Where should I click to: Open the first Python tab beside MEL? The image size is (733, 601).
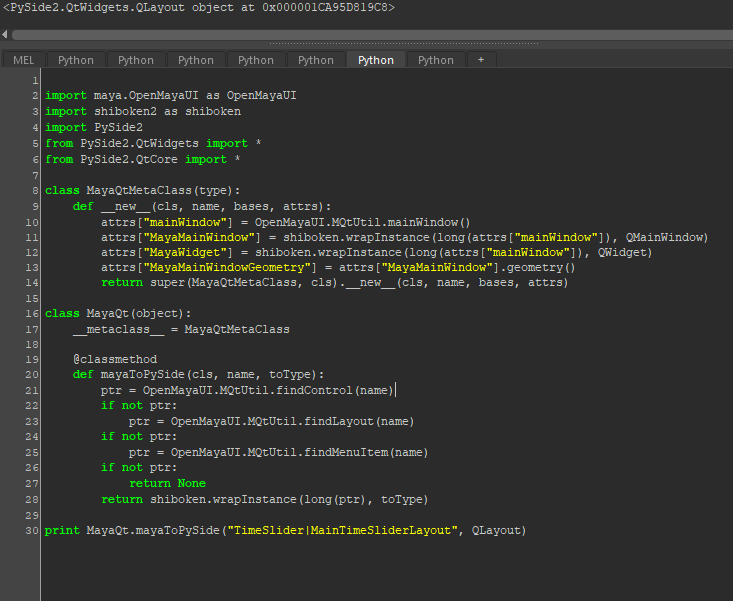pyautogui.click(x=76, y=60)
